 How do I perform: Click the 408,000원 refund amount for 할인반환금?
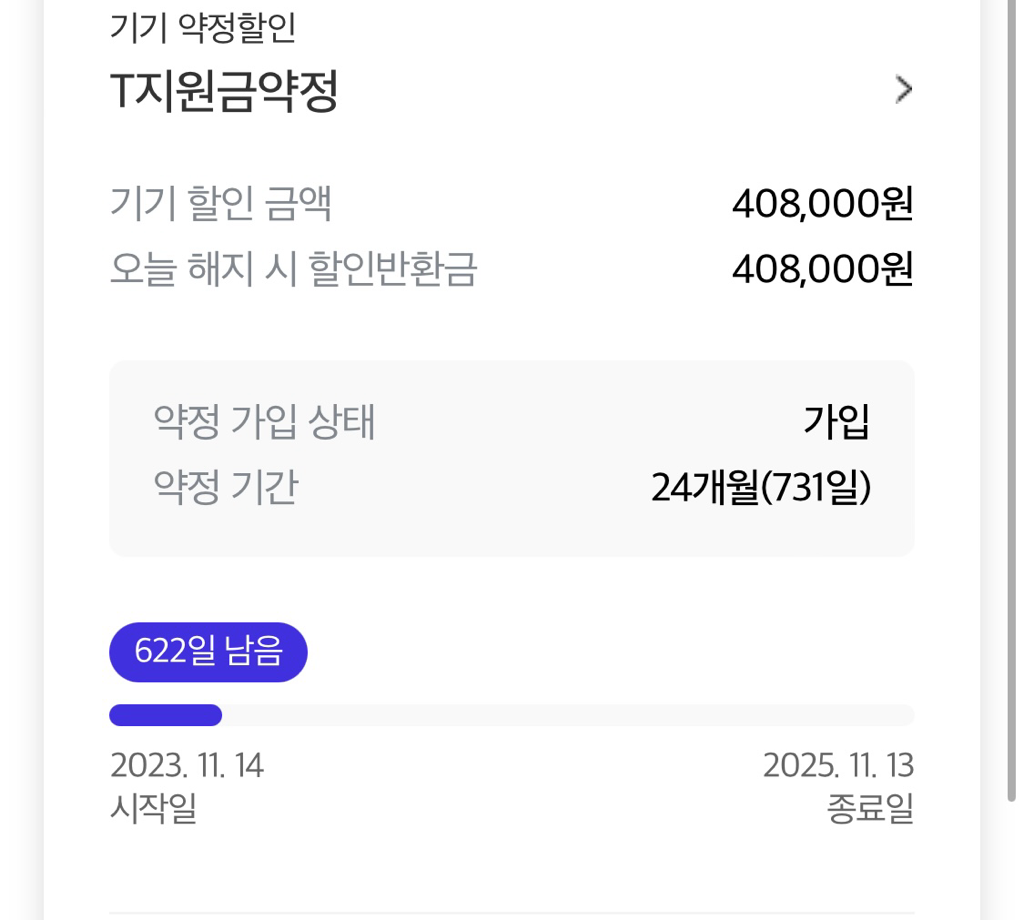822,270
